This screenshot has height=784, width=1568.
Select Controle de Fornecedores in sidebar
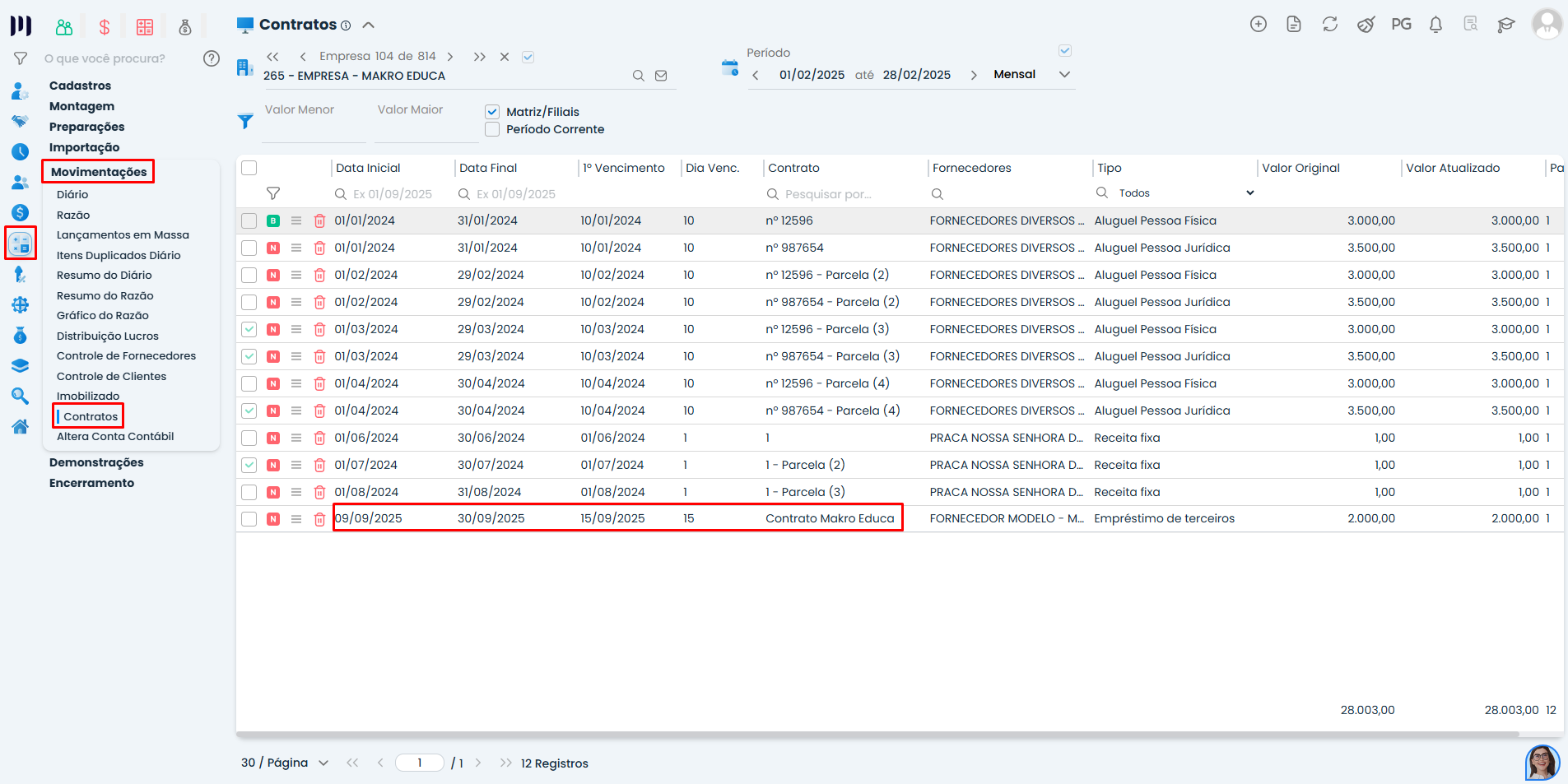click(126, 356)
